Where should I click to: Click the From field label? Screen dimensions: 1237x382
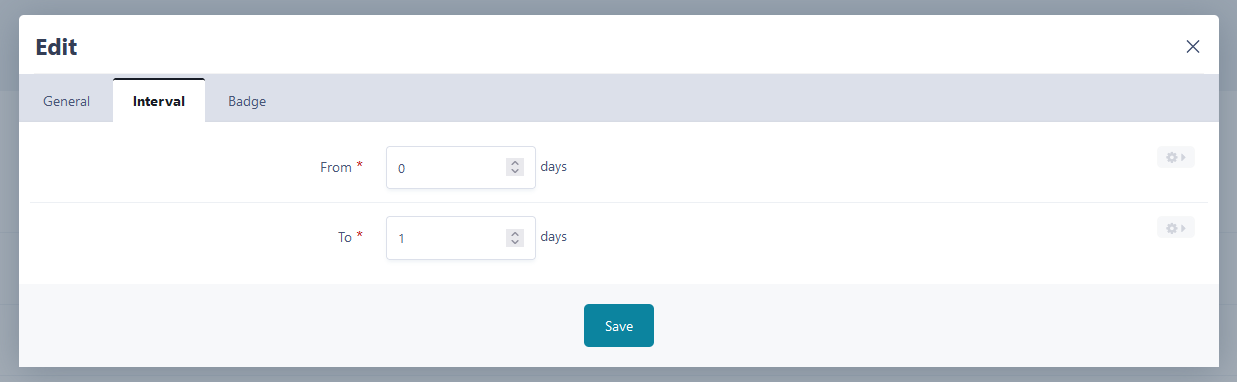(336, 167)
